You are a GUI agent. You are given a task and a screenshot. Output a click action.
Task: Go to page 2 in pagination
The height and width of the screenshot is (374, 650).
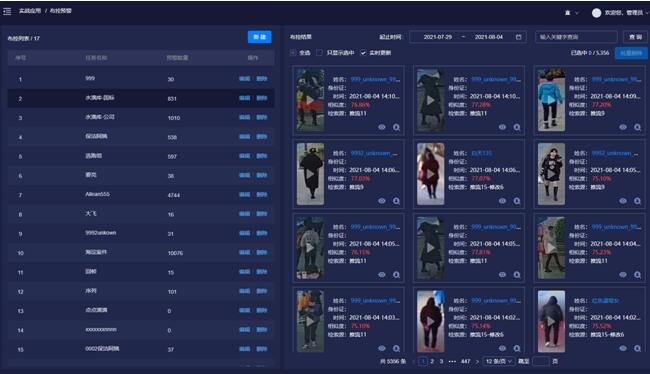(x=432, y=361)
